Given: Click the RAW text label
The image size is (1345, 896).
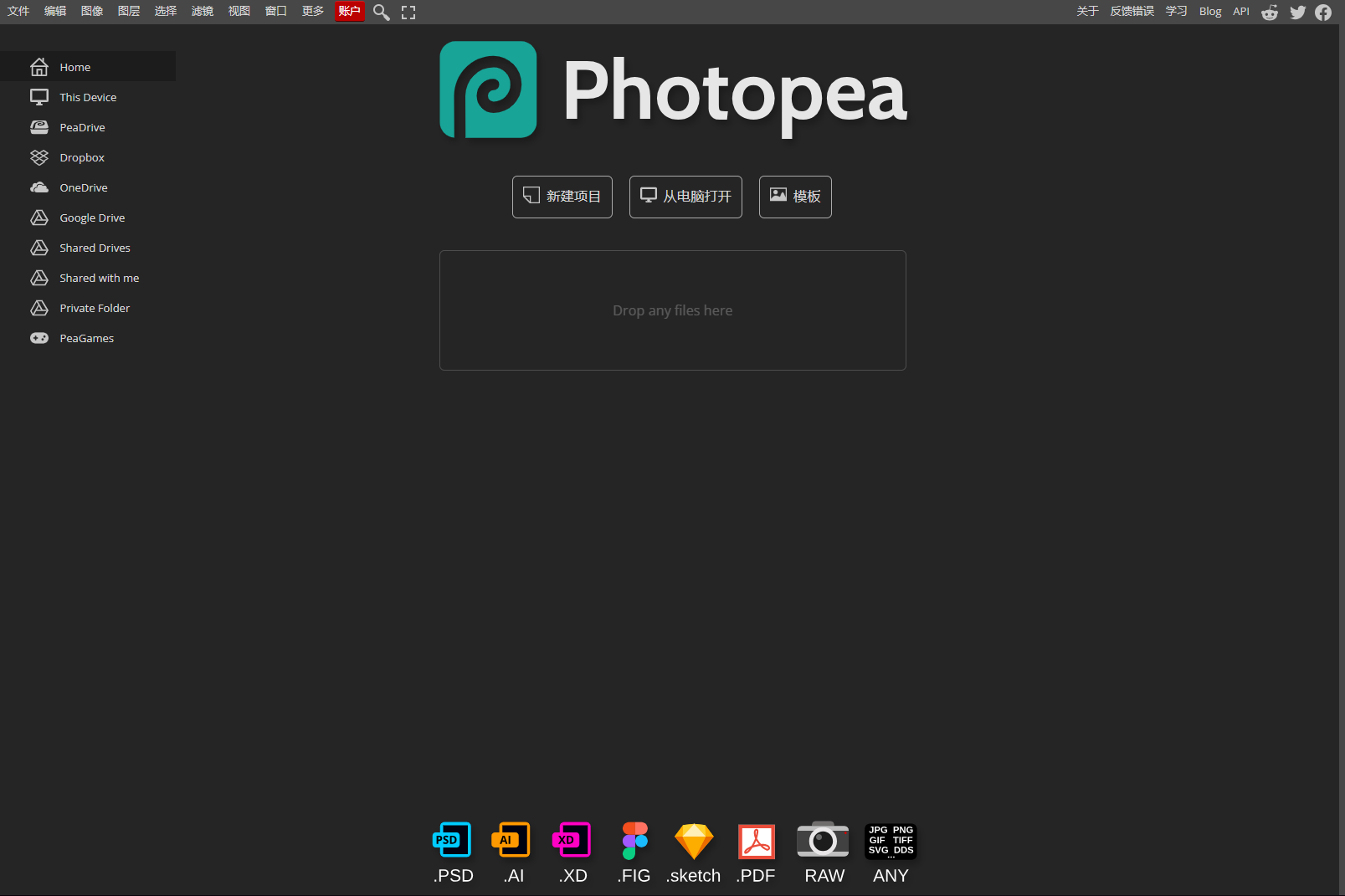Looking at the screenshot, I should click(824, 876).
